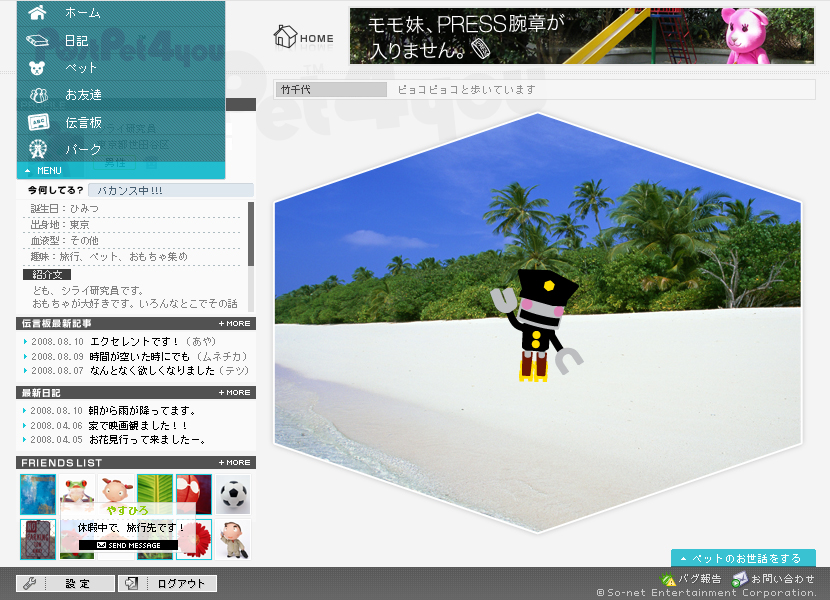Viewport: 830px width, 600px height.
Task: Click the ログアウト button
Action: 167,584
